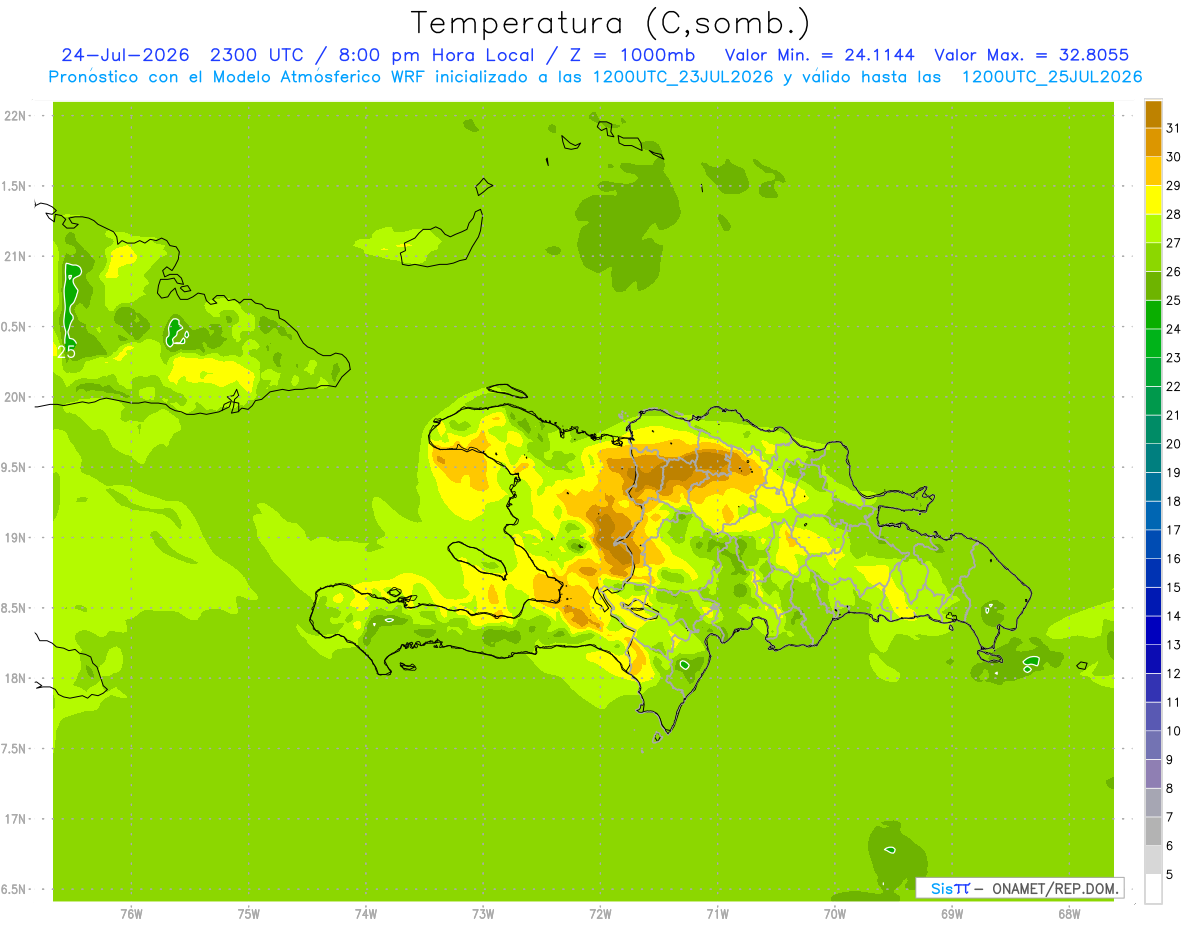This screenshot has width=1200, height=927.
Task: Click "1200UTC_25JUL2026" valid-until text
Action: click(1052, 77)
